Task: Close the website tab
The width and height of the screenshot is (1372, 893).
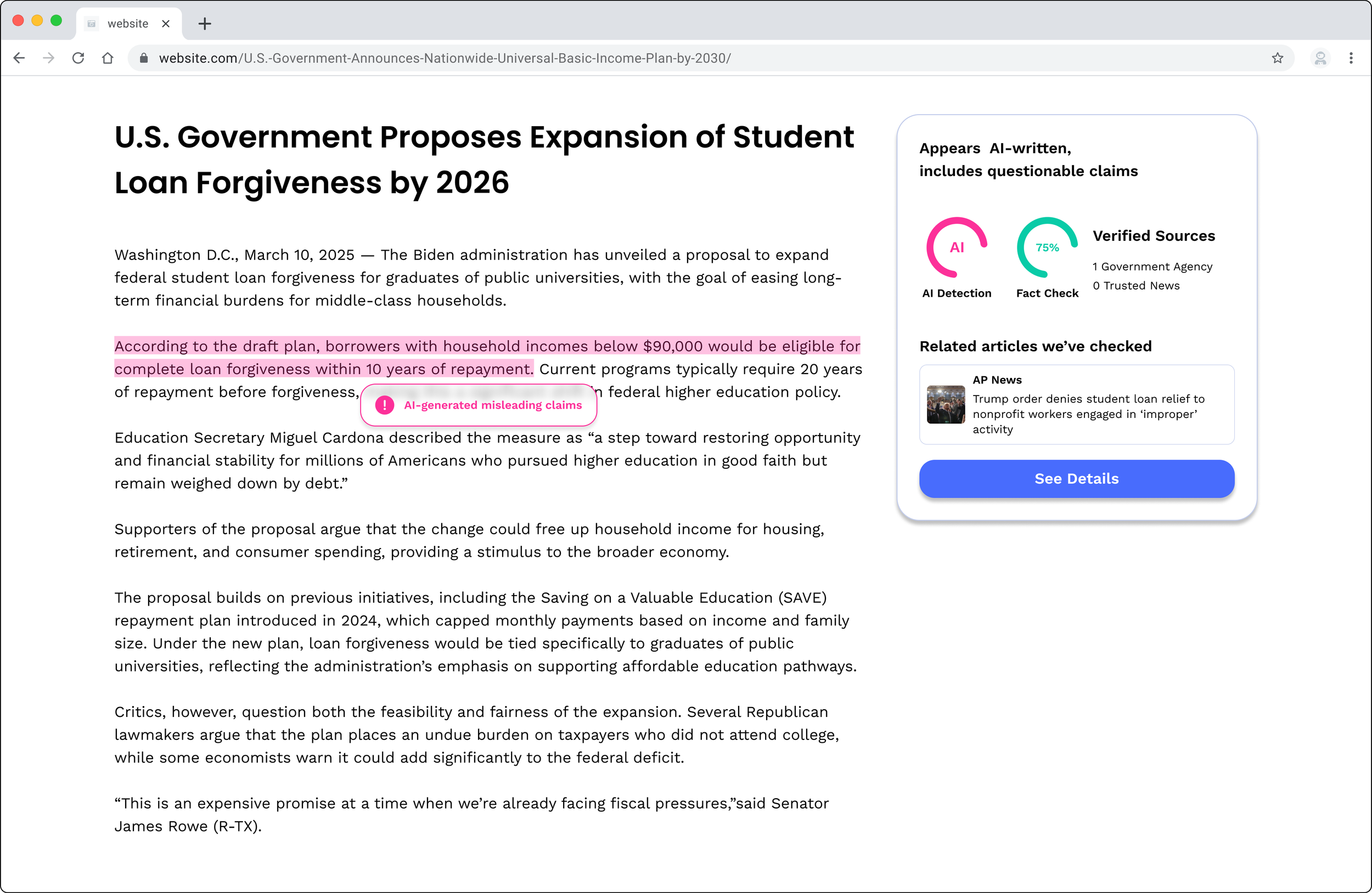Action: 165,24
